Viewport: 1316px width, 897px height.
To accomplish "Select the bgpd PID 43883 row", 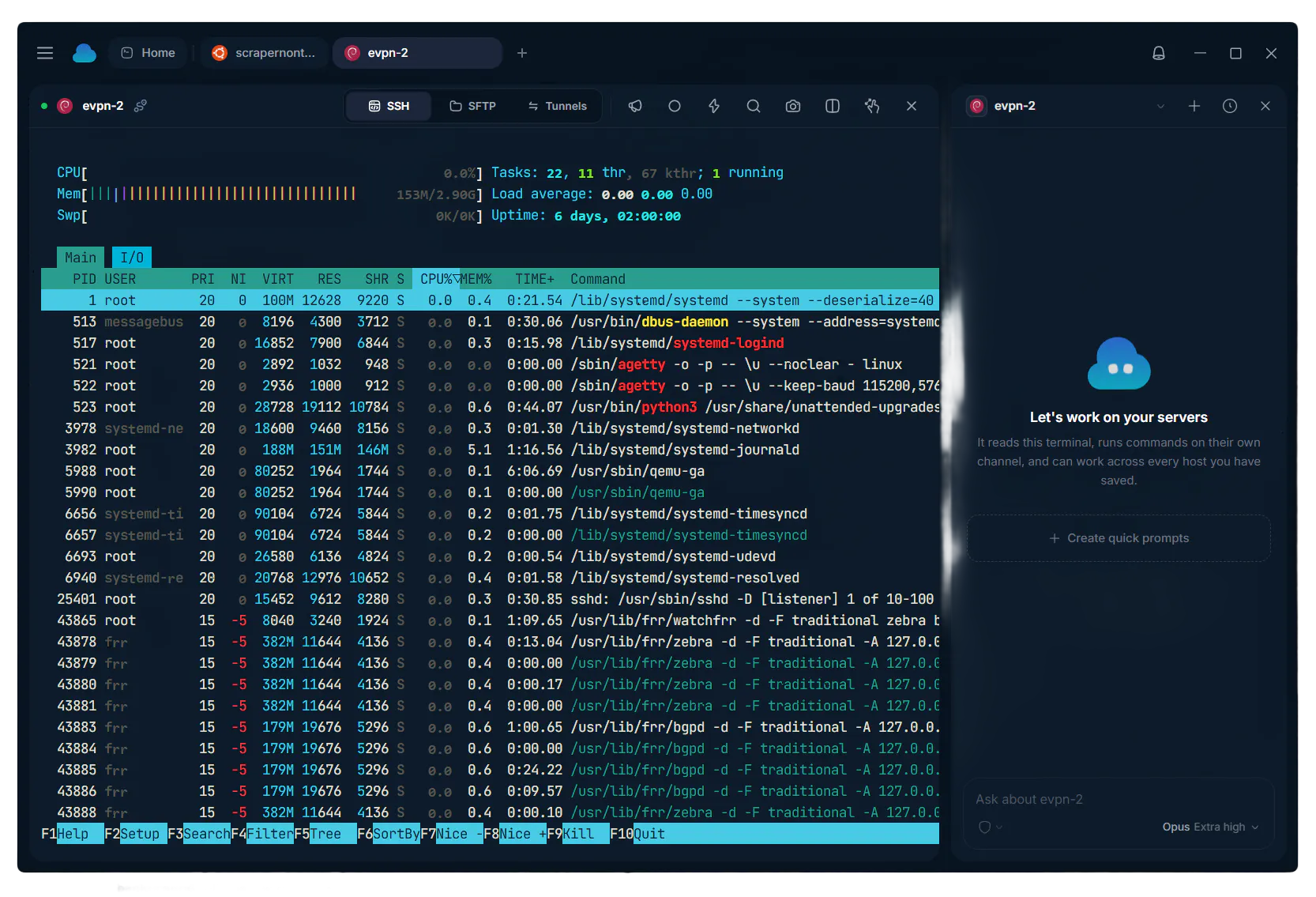I will (x=490, y=727).
